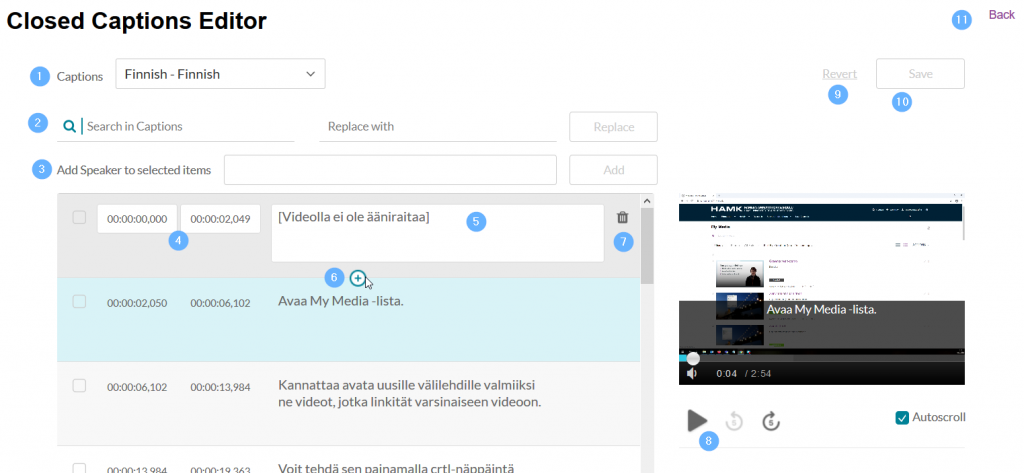
Task: Play the video with the large play button
Action: point(697,420)
